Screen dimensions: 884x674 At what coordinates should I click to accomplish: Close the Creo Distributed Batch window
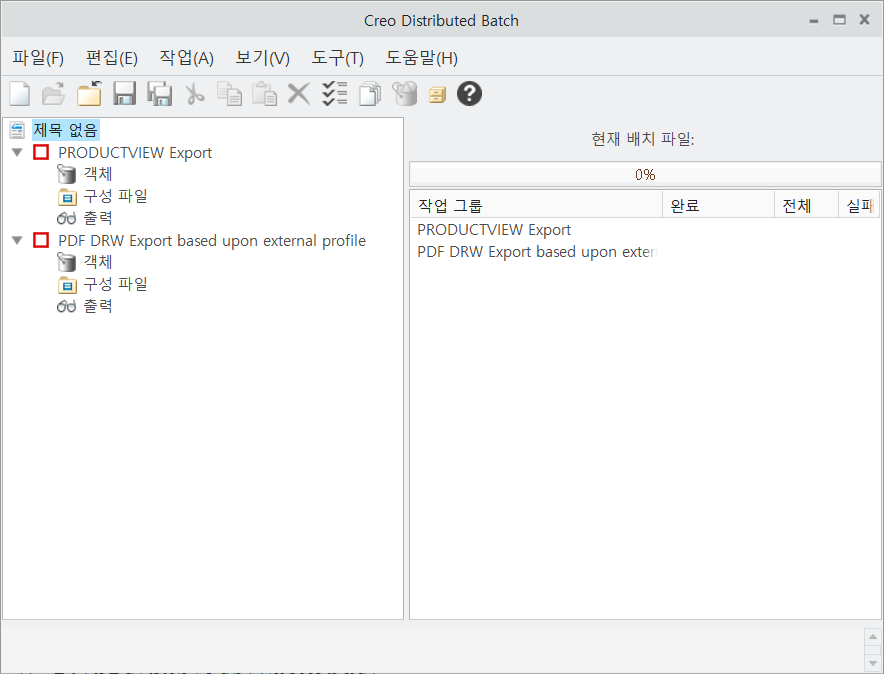864,20
